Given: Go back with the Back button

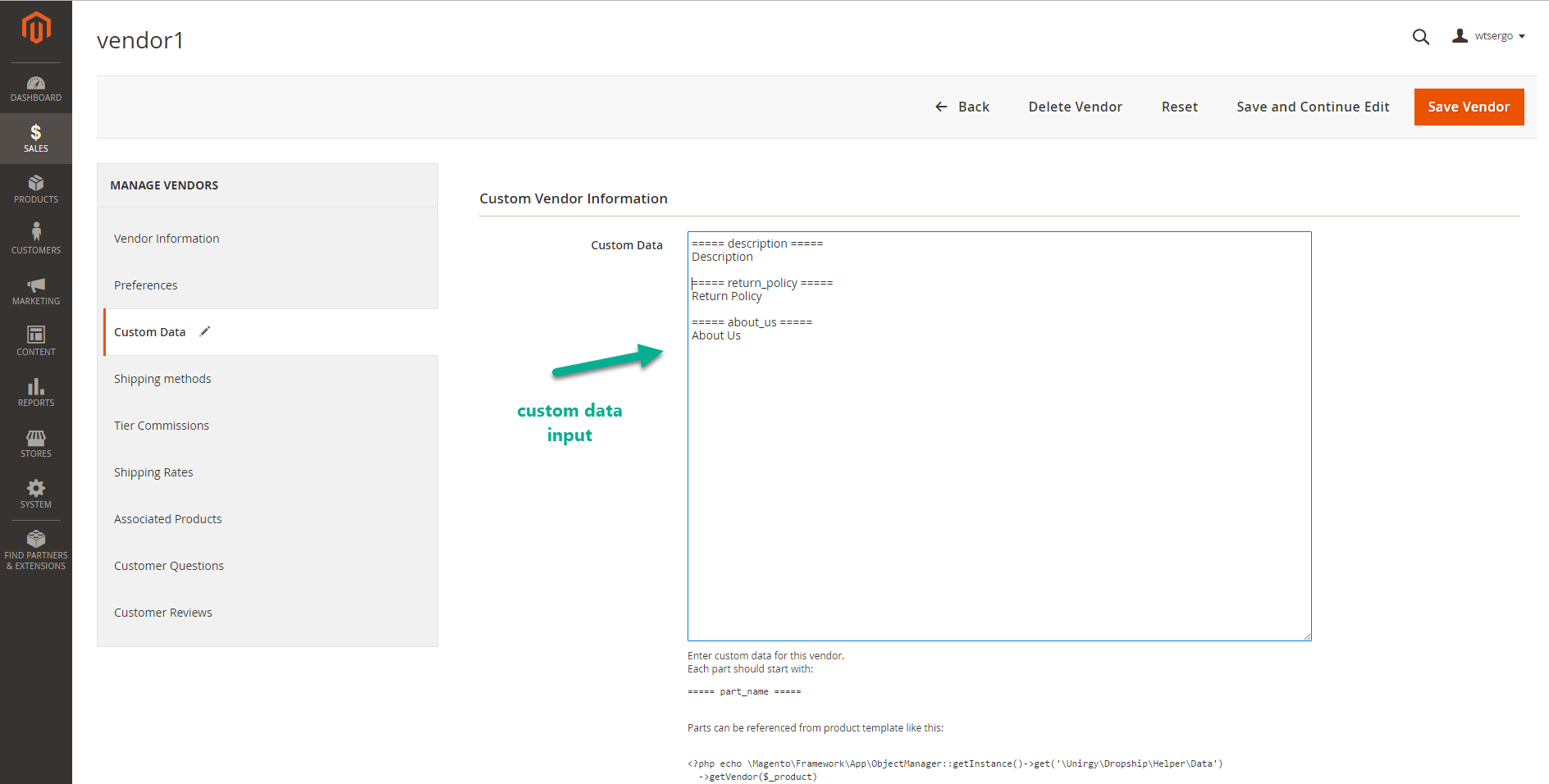Looking at the screenshot, I should [962, 107].
